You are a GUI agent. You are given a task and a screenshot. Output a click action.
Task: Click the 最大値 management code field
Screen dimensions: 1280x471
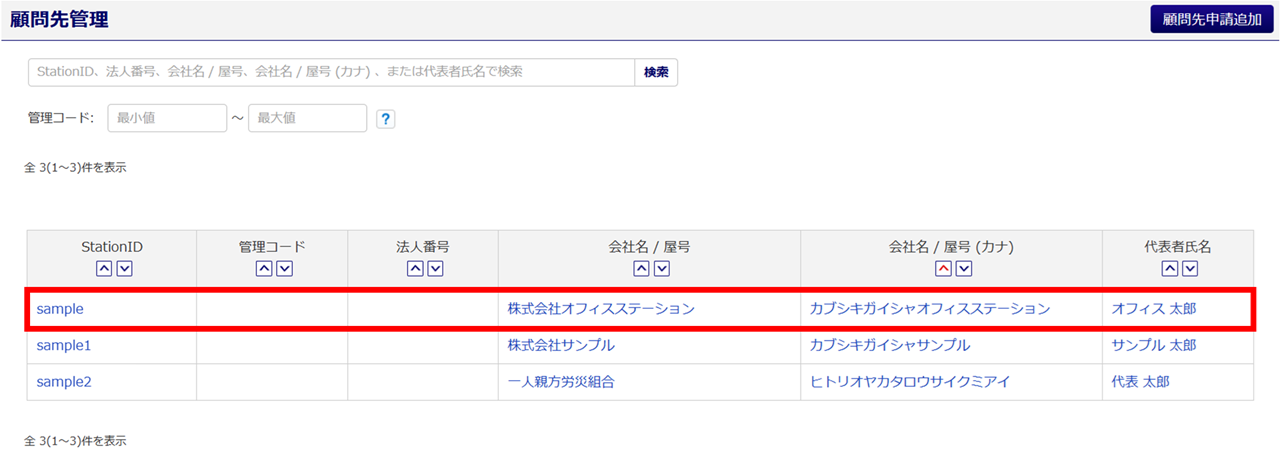coord(308,118)
